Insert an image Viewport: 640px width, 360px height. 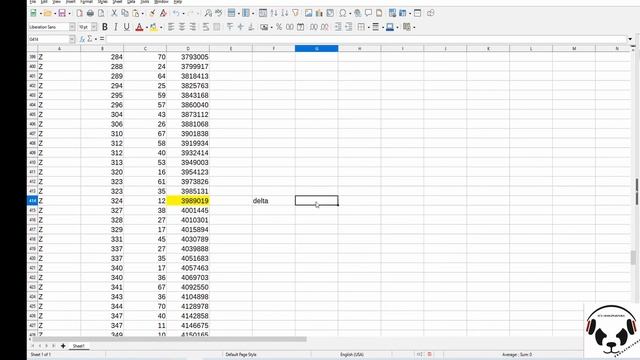(309, 13)
